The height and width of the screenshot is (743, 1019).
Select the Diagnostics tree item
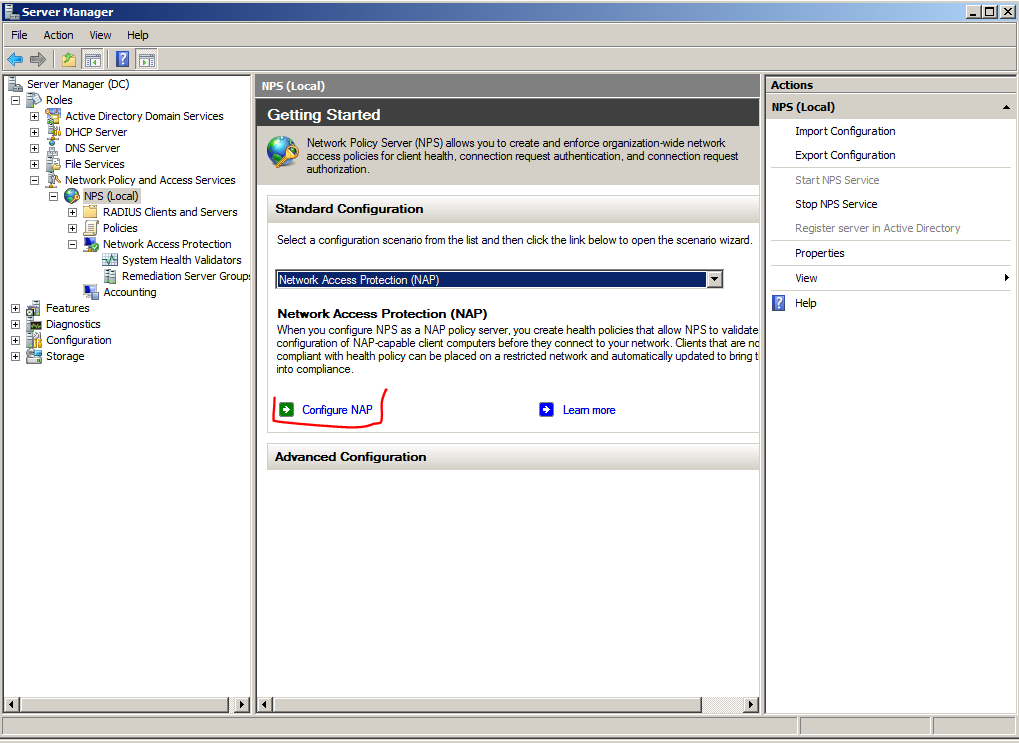click(x=73, y=324)
